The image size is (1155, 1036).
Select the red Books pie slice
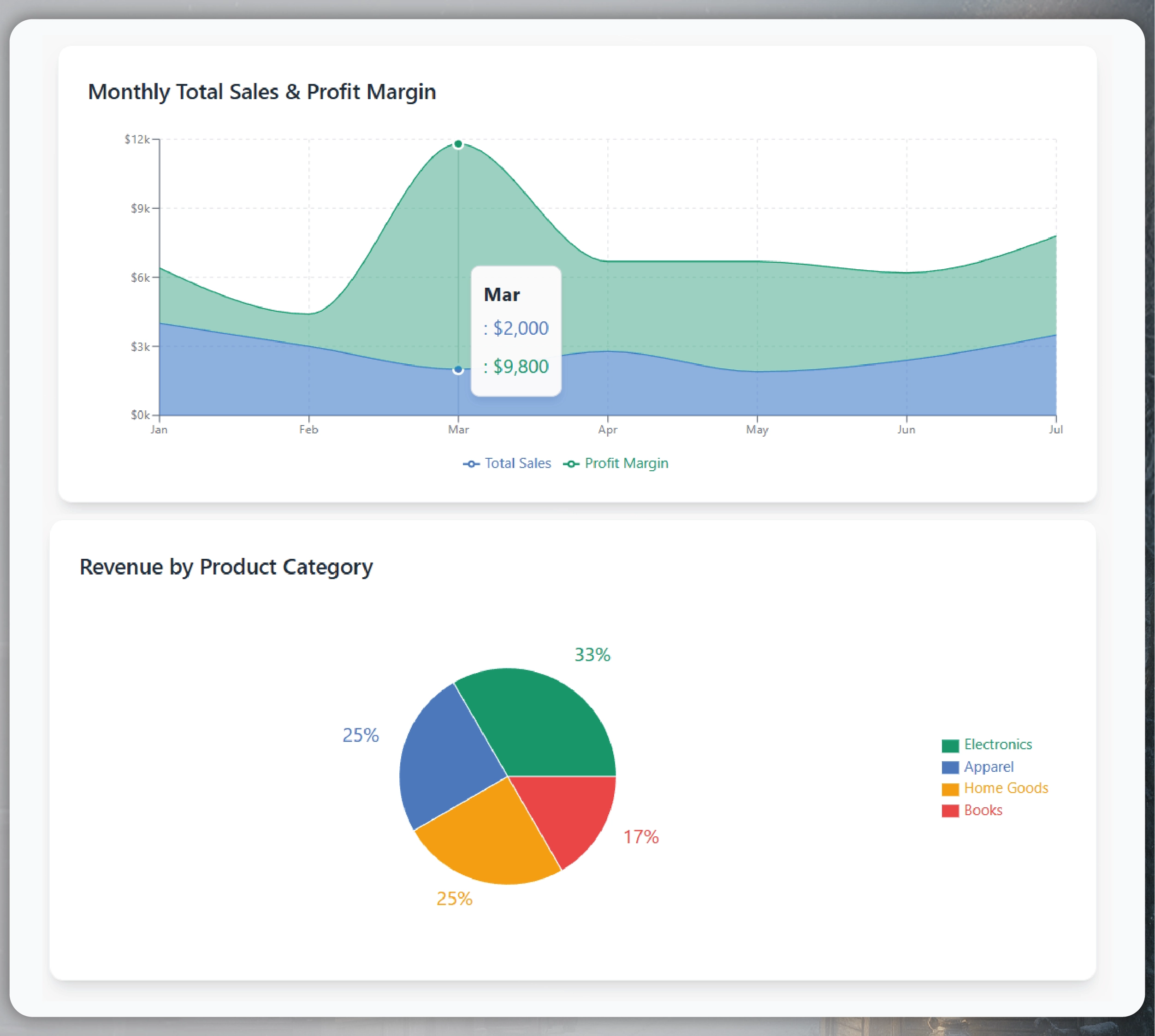point(569,814)
